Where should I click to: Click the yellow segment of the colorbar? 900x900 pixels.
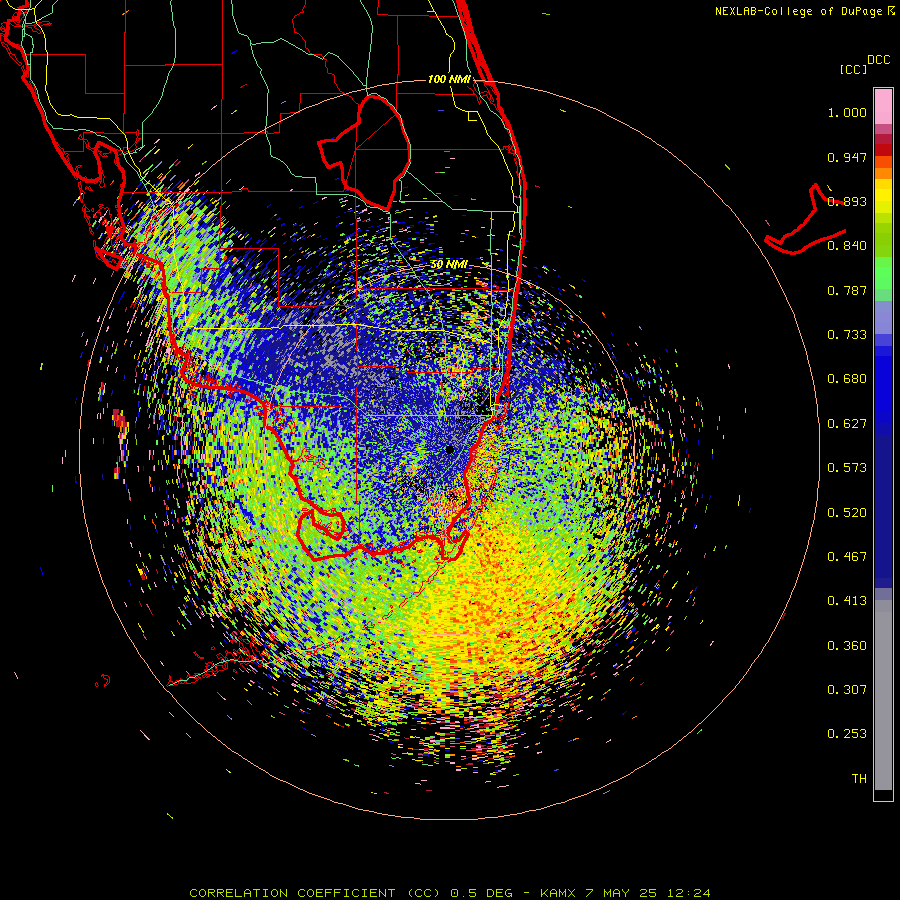[x=883, y=196]
